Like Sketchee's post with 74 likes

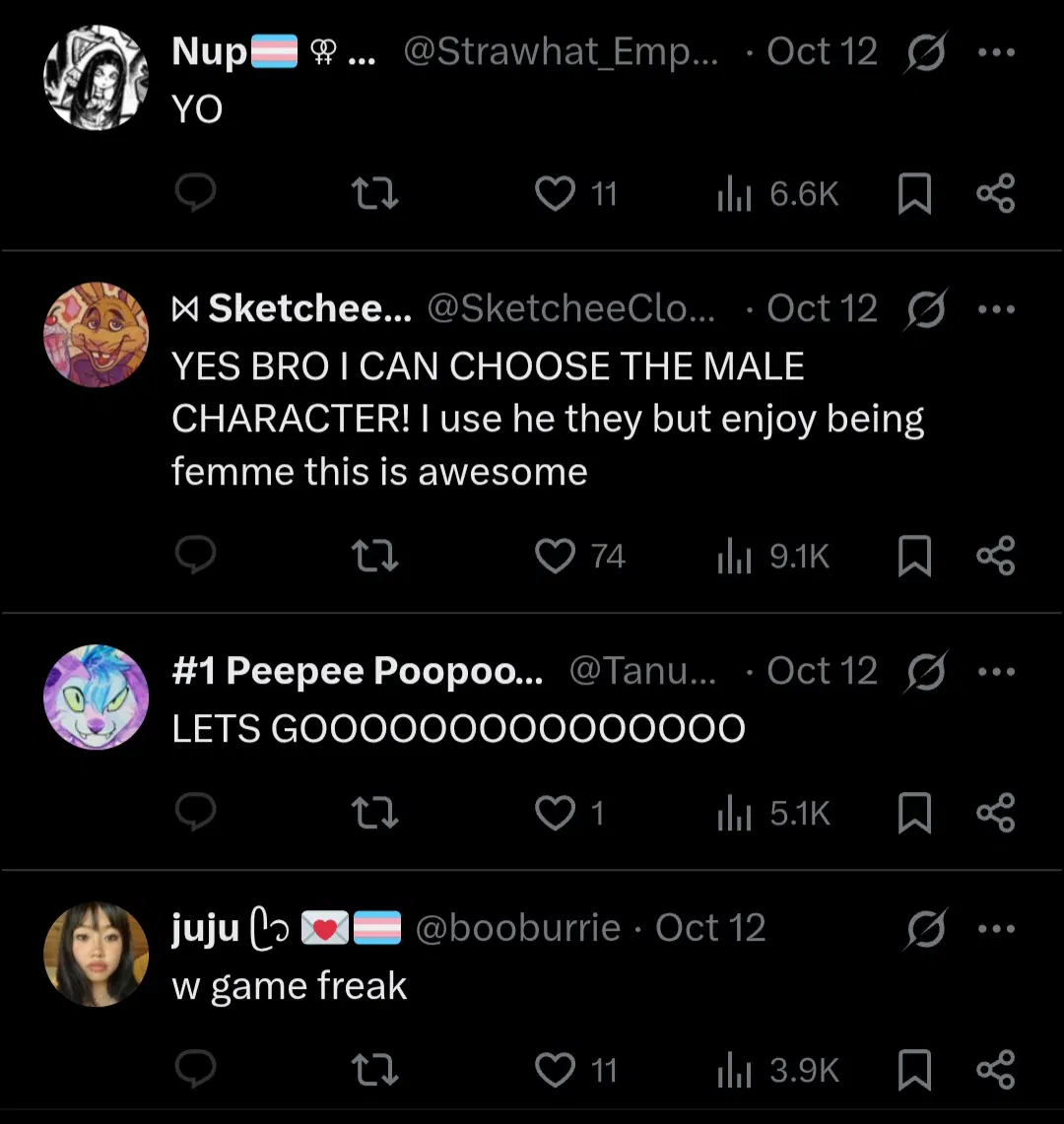pyautogui.click(x=556, y=557)
